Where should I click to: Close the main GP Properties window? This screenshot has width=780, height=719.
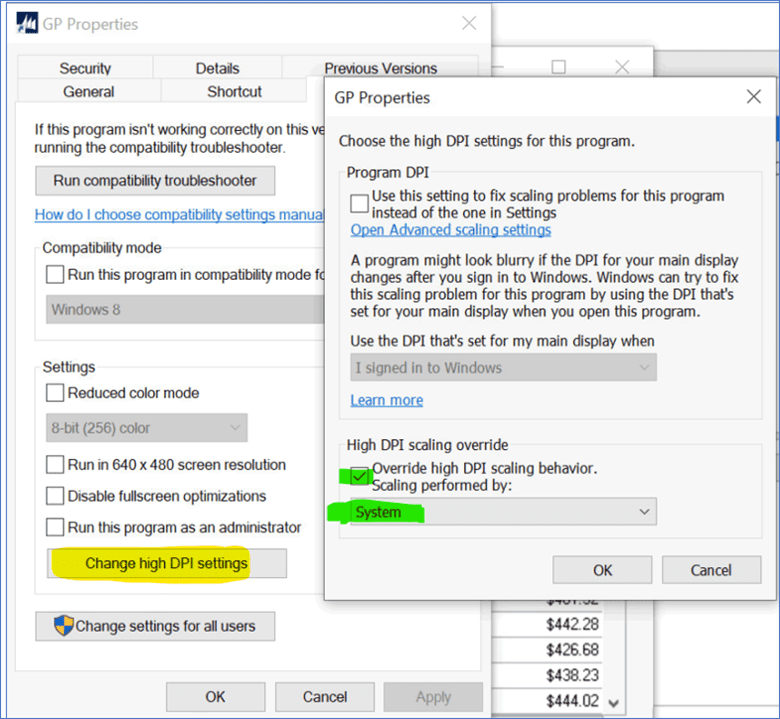click(x=469, y=24)
